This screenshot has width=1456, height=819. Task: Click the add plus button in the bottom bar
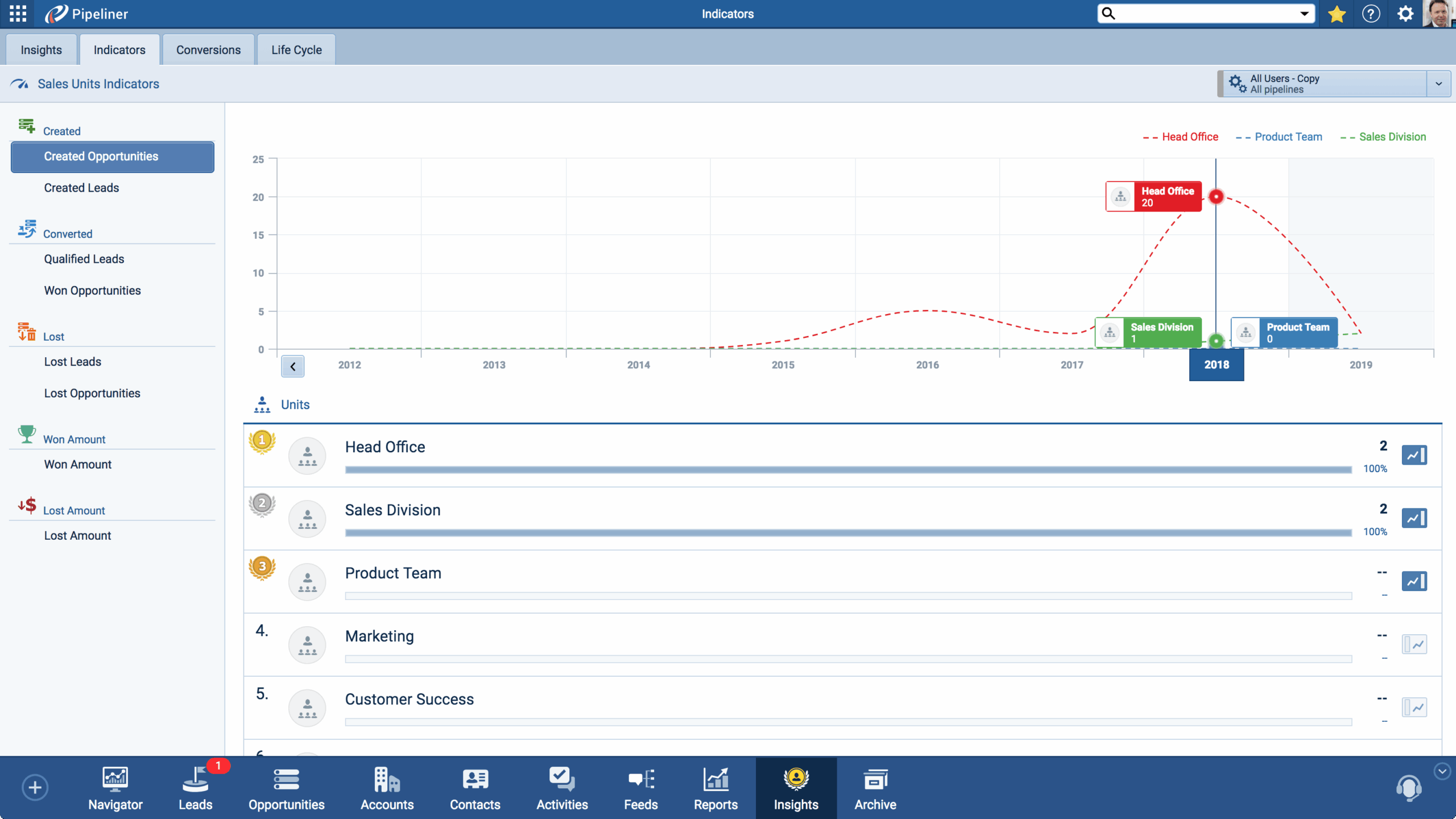pyautogui.click(x=35, y=788)
